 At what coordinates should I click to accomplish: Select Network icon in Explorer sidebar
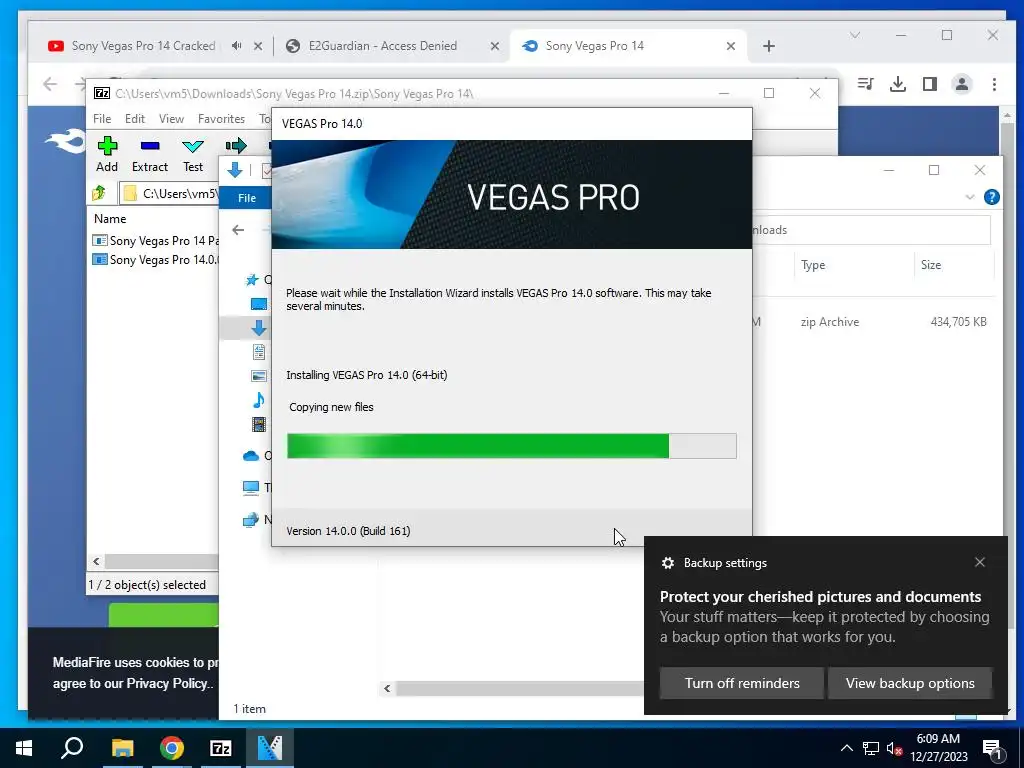[x=251, y=520]
